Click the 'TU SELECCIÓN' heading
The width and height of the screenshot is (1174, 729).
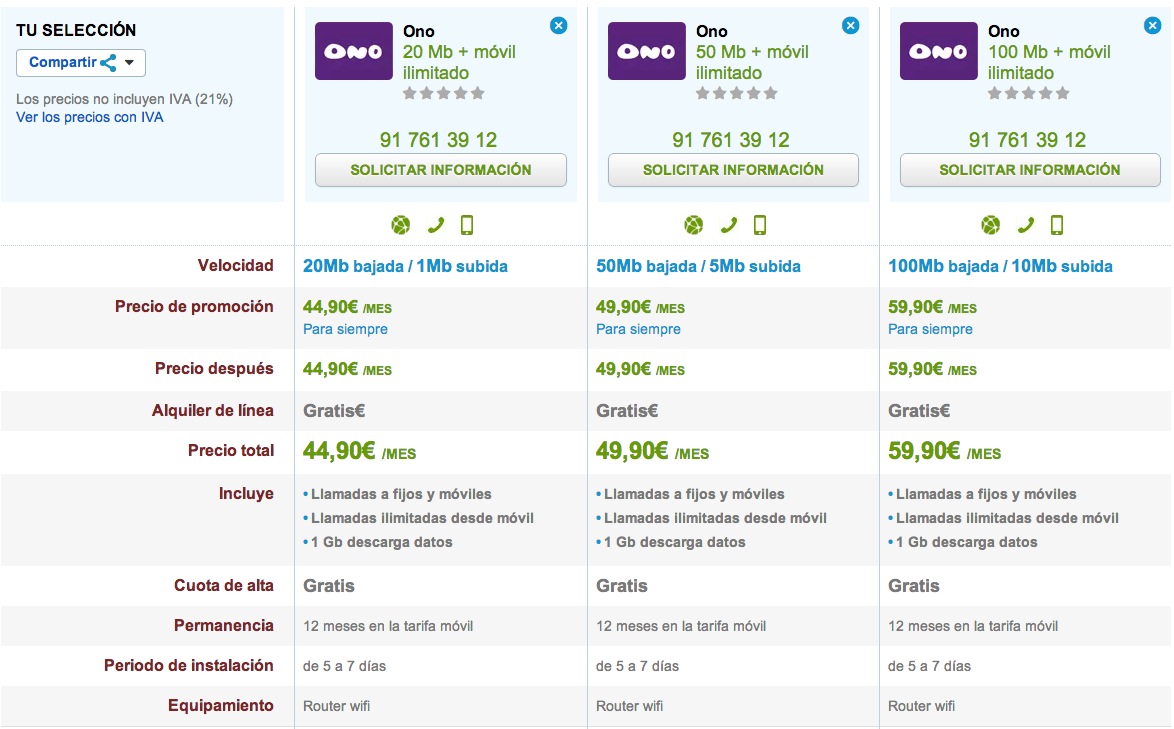tap(76, 31)
